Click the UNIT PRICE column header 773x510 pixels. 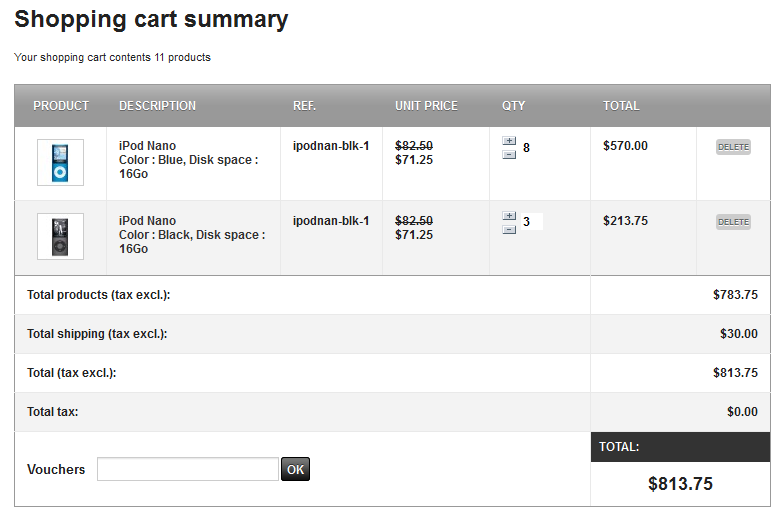coord(426,106)
